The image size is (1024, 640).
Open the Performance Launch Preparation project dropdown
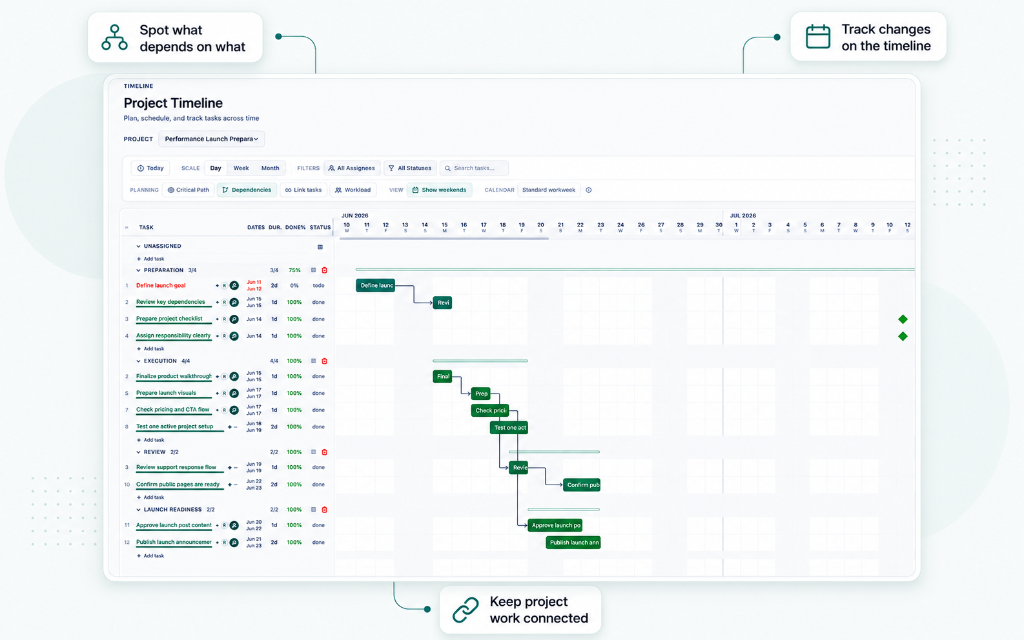pyautogui.click(x=211, y=139)
